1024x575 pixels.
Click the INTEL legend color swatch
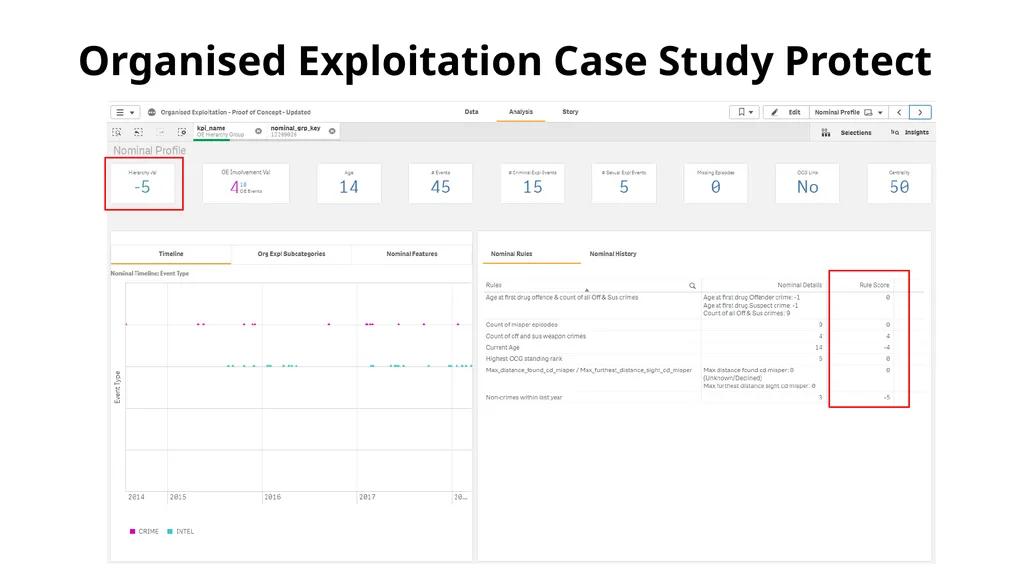point(170,531)
